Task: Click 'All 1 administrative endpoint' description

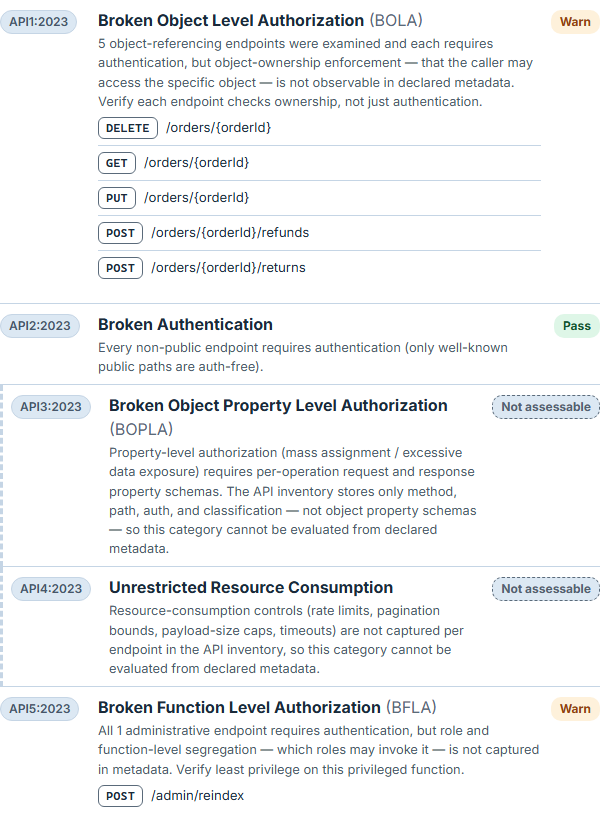Action: pos(319,750)
